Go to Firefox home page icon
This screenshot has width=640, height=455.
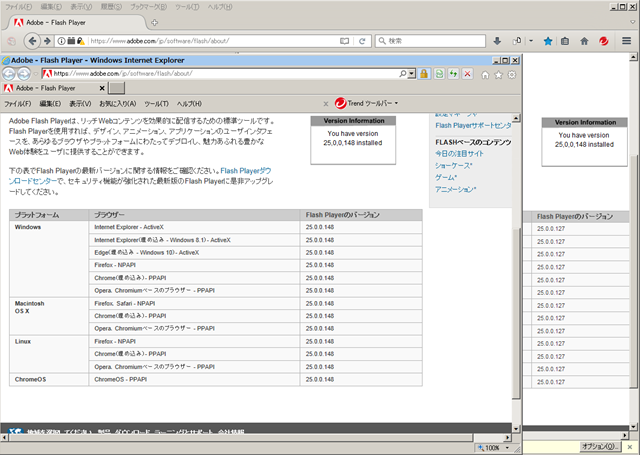coord(584,41)
